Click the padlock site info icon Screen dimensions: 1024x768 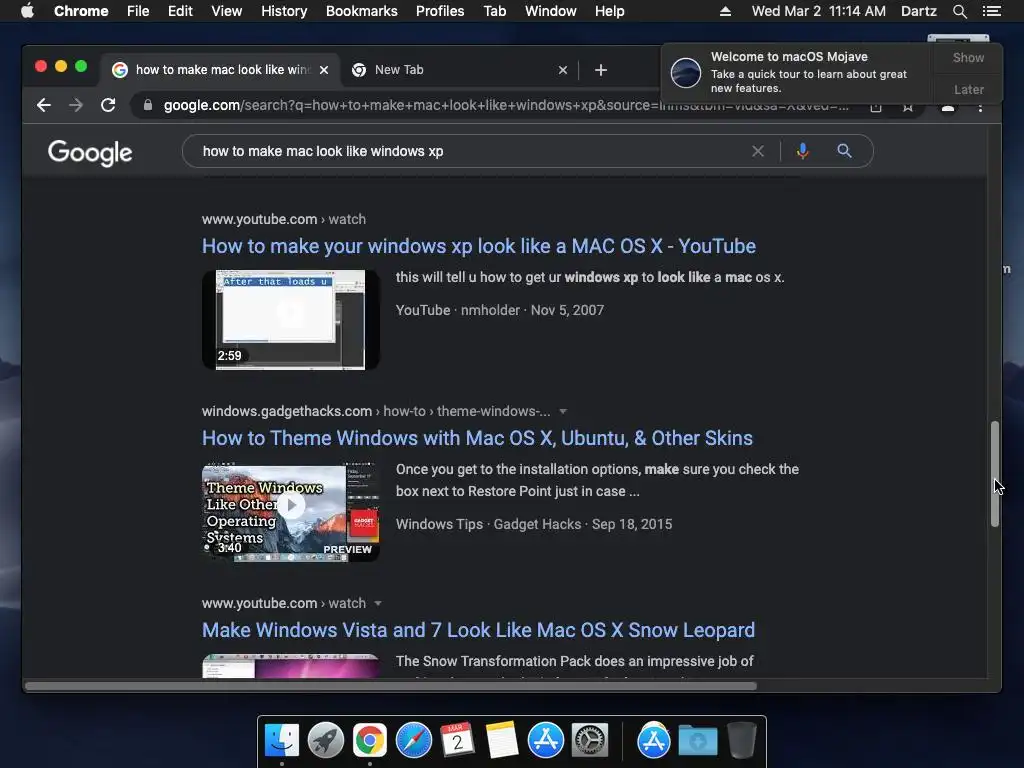coord(148,105)
